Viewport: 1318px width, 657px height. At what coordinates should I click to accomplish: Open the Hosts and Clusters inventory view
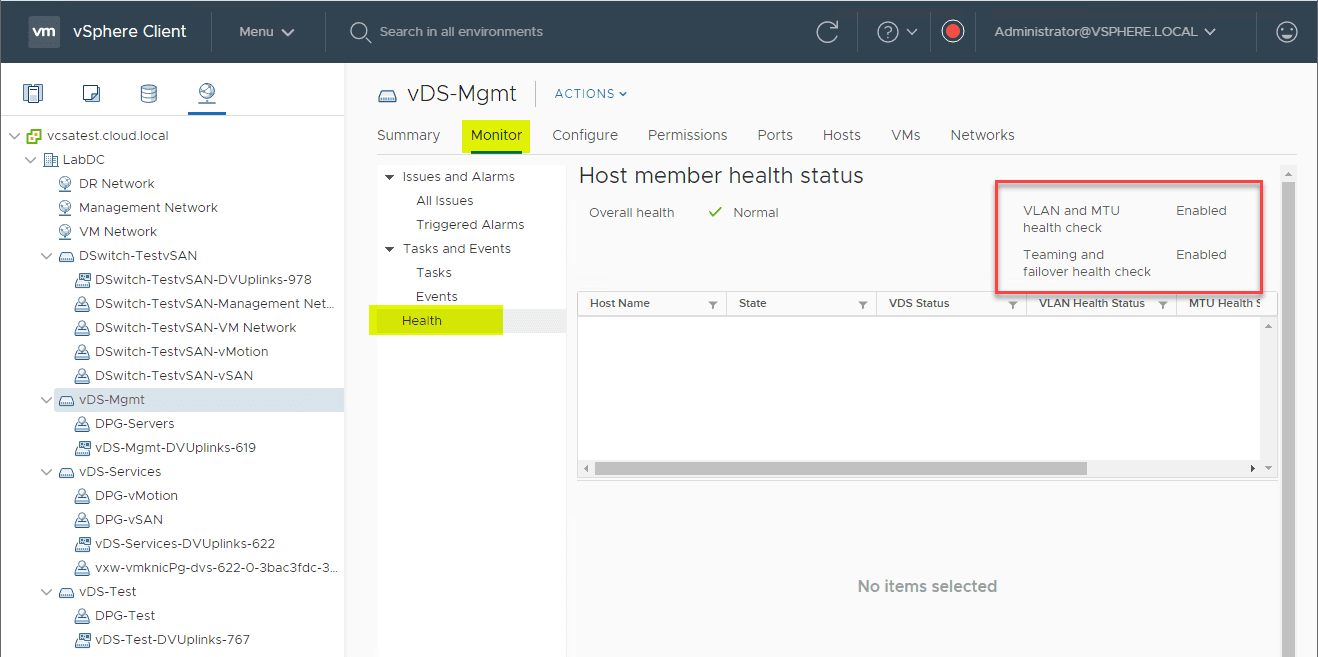pos(33,94)
